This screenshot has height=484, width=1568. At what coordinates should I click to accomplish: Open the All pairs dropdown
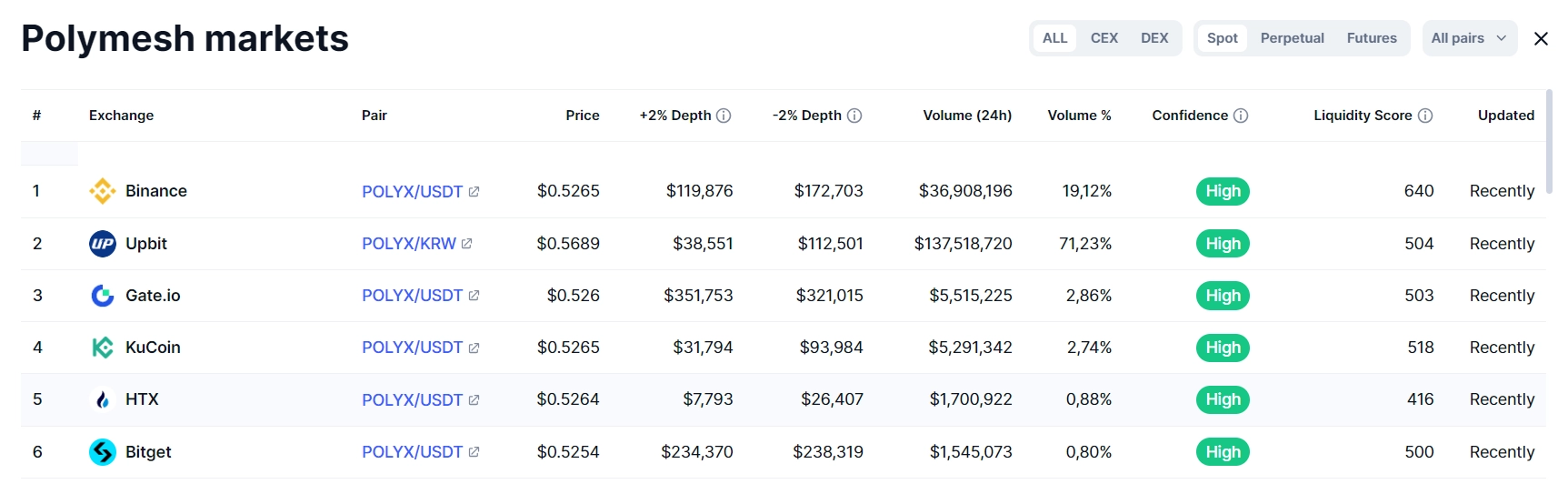(x=1469, y=38)
